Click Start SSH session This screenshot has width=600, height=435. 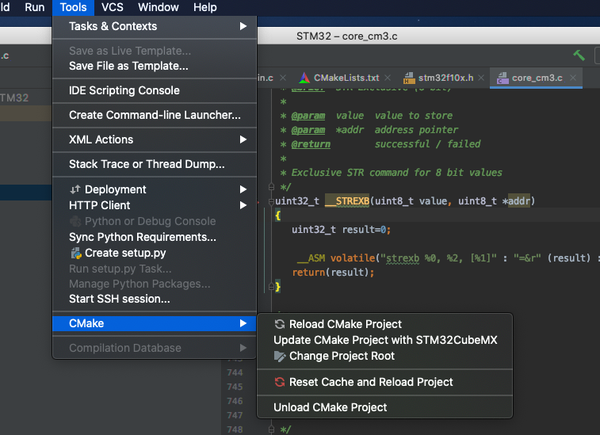(x=155, y=299)
